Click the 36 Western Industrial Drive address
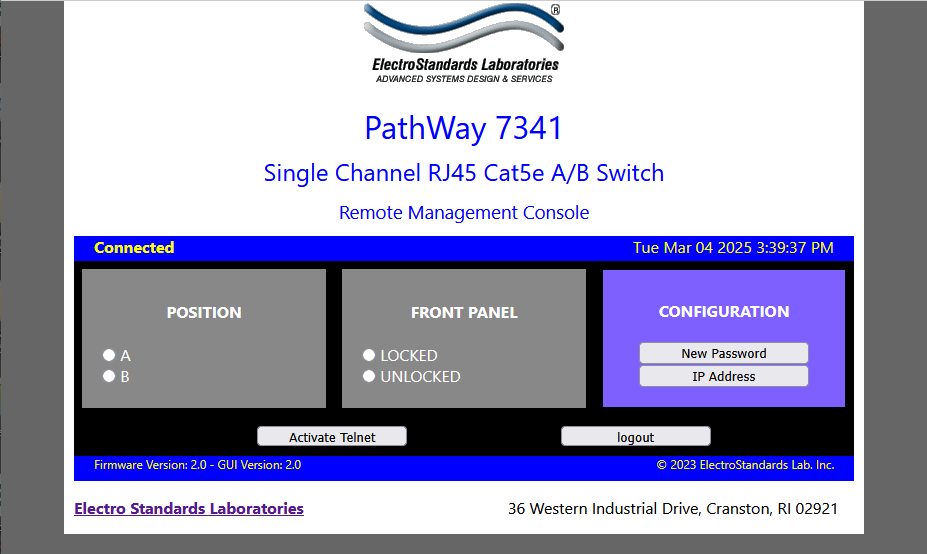The height and width of the screenshot is (554, 927). coord(673,508)
